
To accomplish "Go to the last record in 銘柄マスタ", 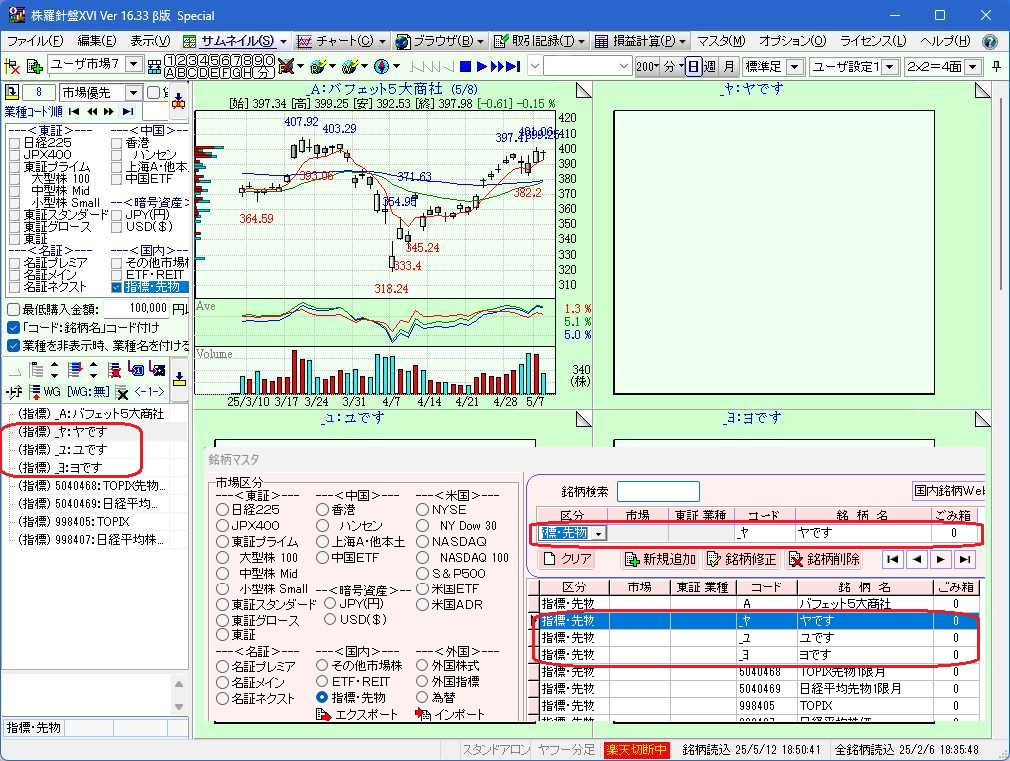I will [964, 559].
